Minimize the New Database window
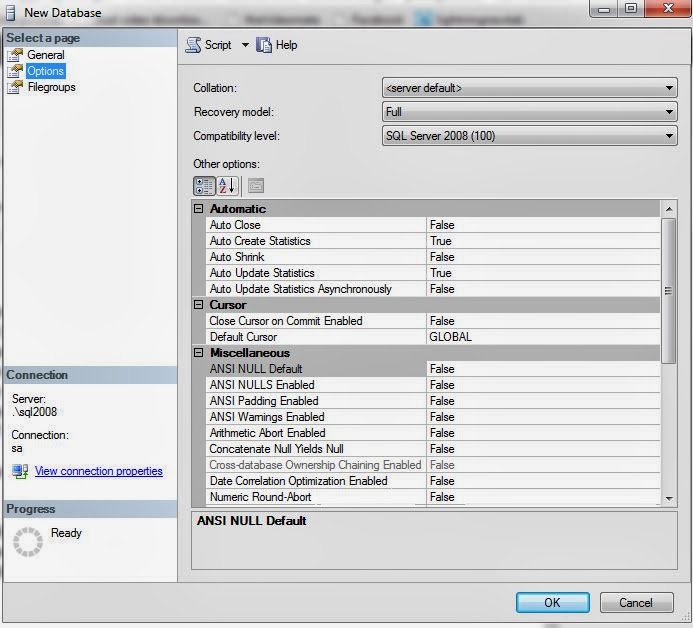This screenshot has width=693, height=628. tap(604, 9)
